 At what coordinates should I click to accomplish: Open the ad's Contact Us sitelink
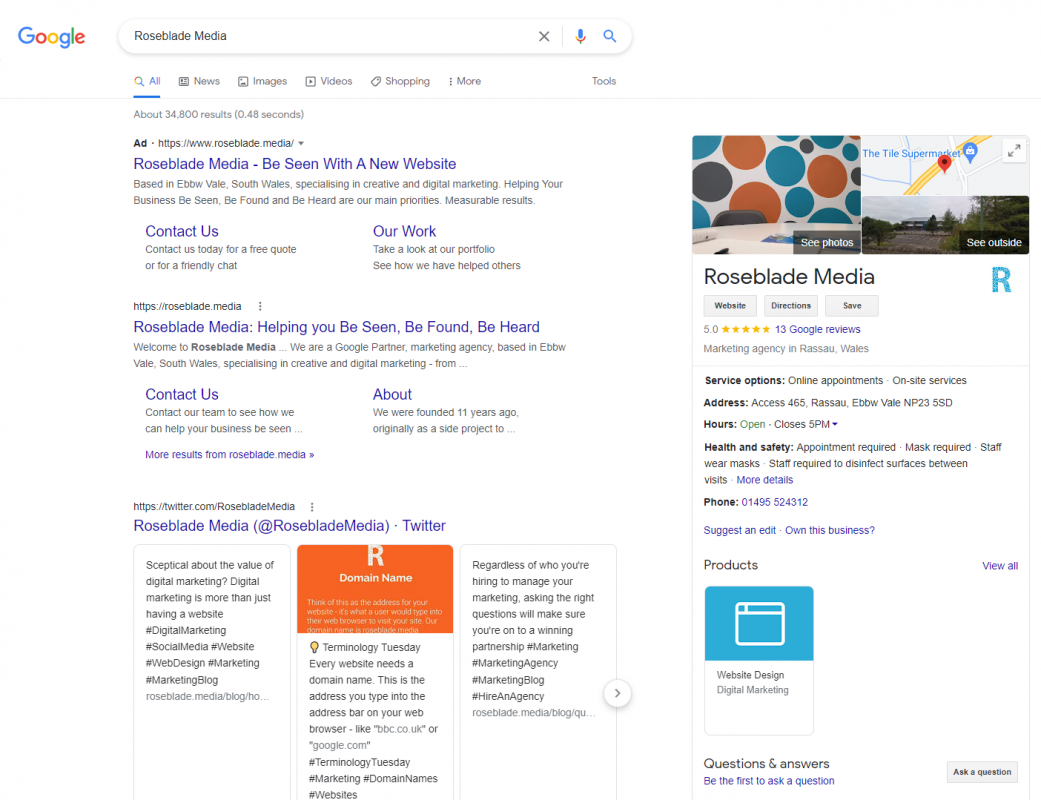(x=182, y=231)
